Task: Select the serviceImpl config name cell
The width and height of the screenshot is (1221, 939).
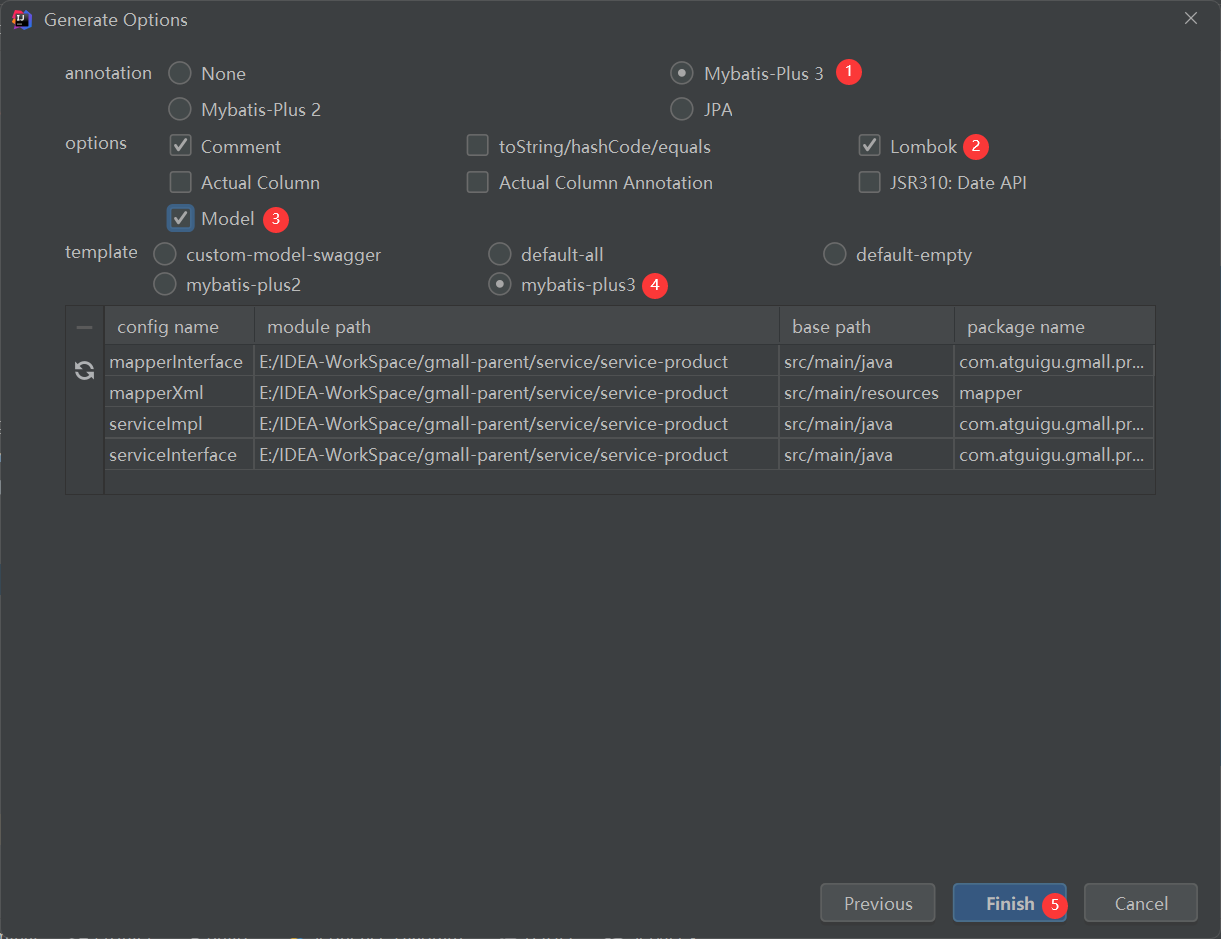Action: click(x=179, y=423)
